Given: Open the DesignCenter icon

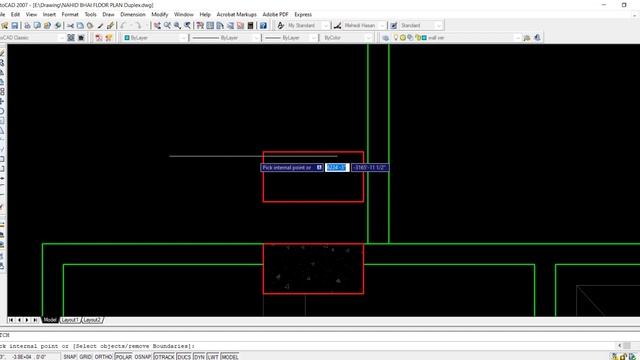Looking at the screenshot, I should click(210, 25).
